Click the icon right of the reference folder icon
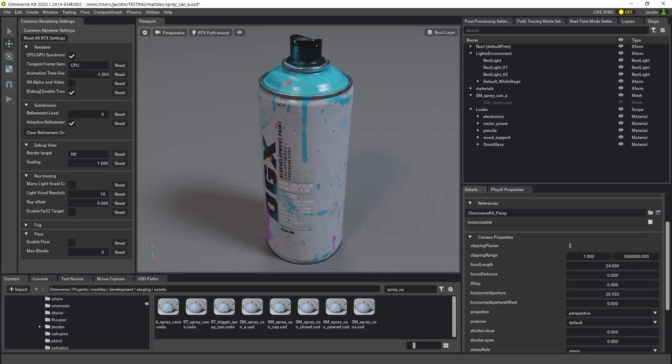This screenshot has width=672, height=364. (x=658, y=213)
